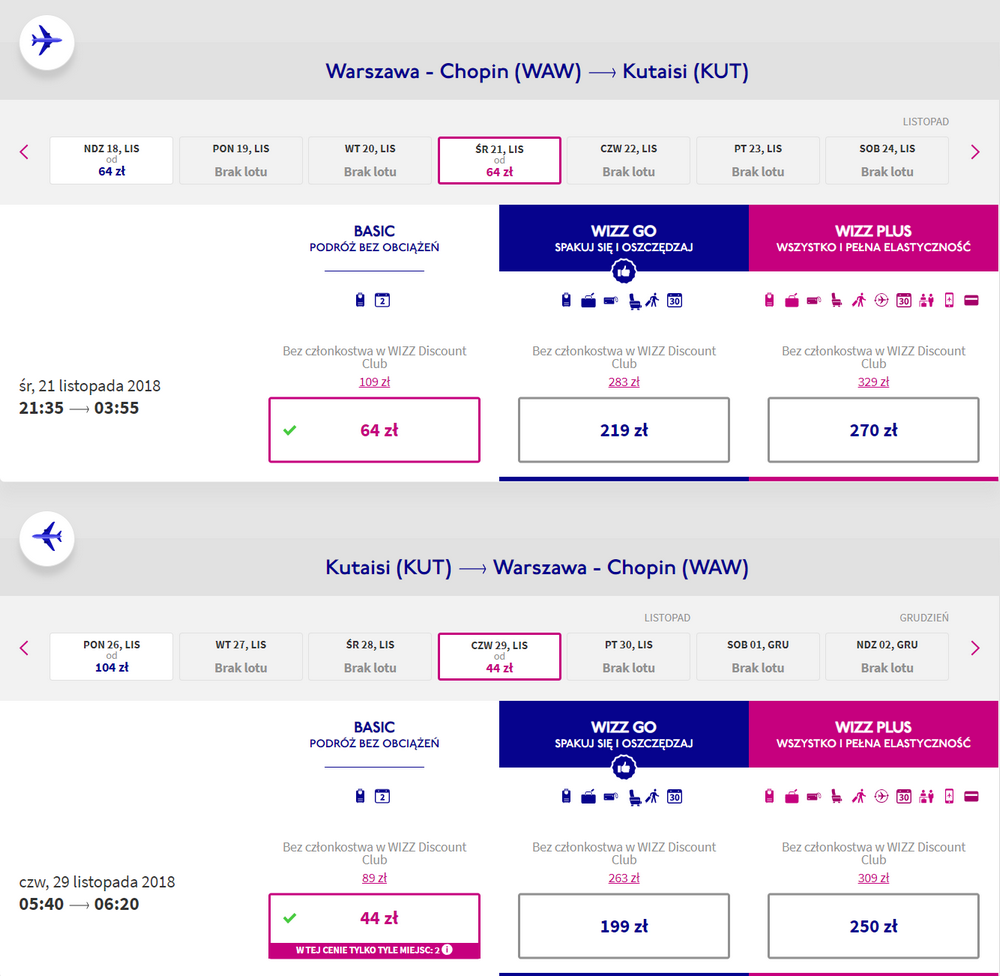Select the 270 zł WIZZ PLUS outbound fare
The width and height of the screenshot is (1000, 976).
pyautogui.click(x=873, y=430)
